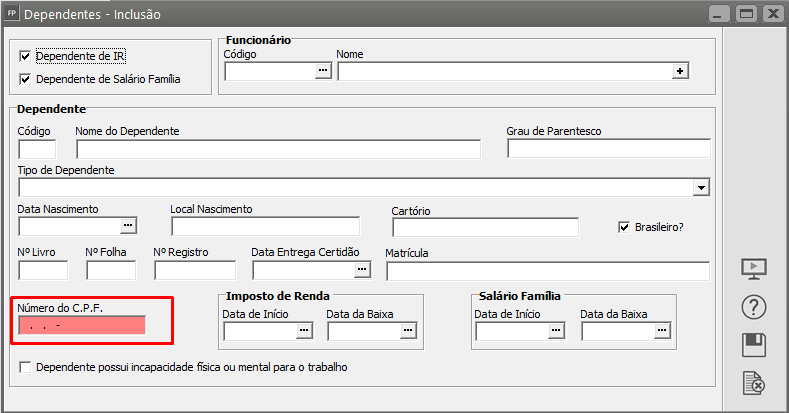
Task: Open Salário Família Data da Baixa picker
Action: click(x=661, y=331)
